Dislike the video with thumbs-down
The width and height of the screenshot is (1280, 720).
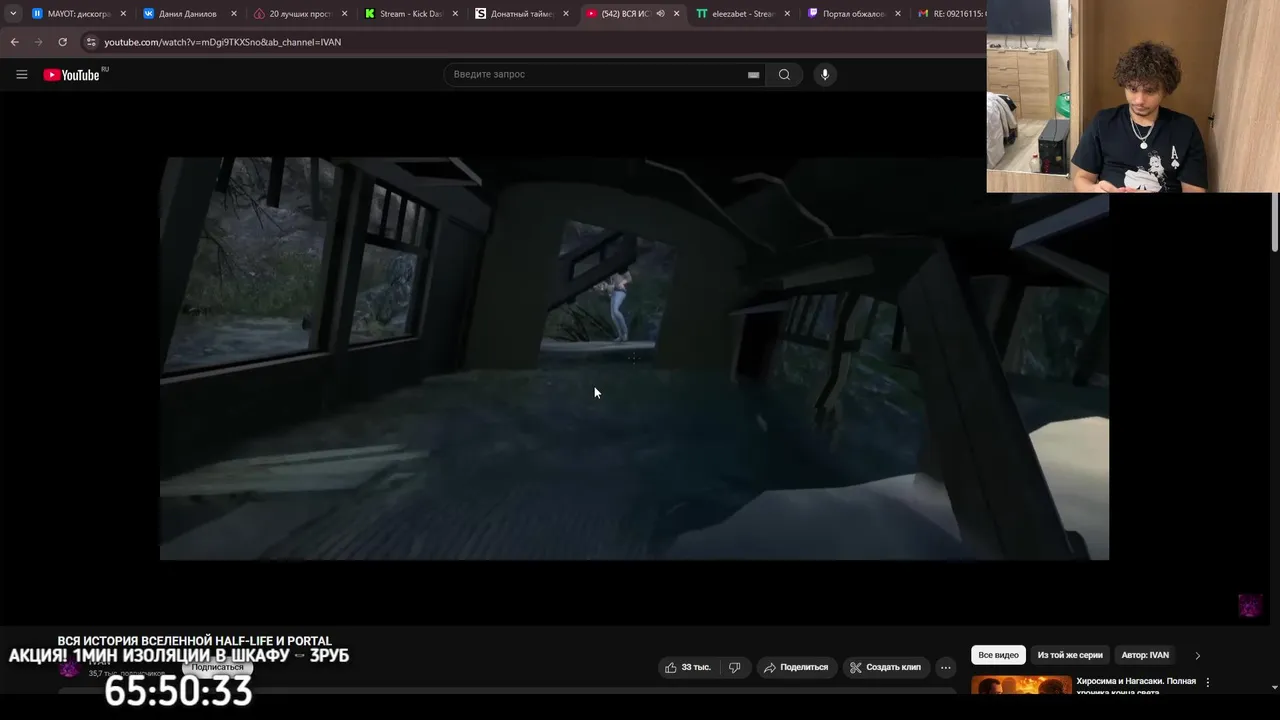[x=734, y=667]
